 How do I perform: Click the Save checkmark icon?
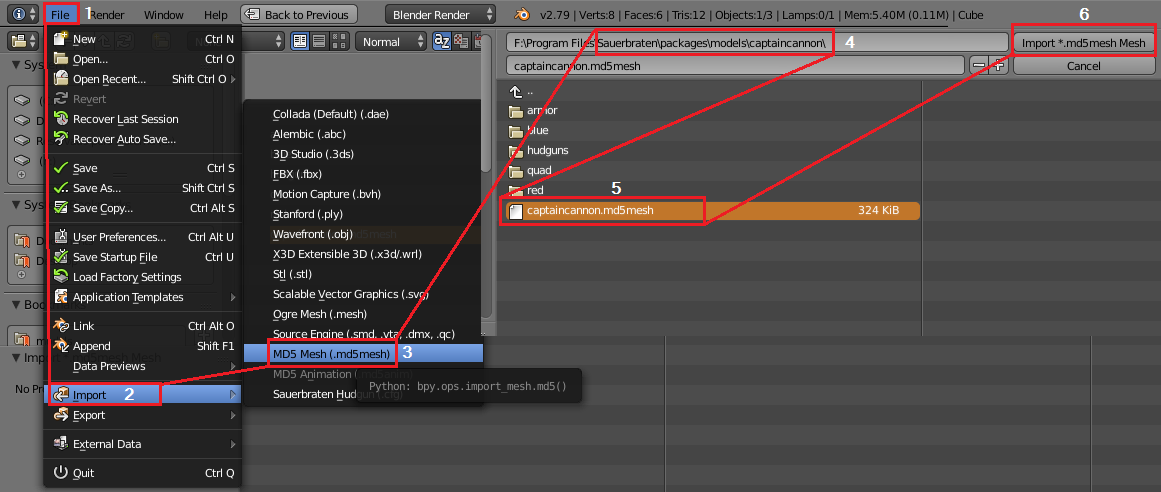(61, 168)
